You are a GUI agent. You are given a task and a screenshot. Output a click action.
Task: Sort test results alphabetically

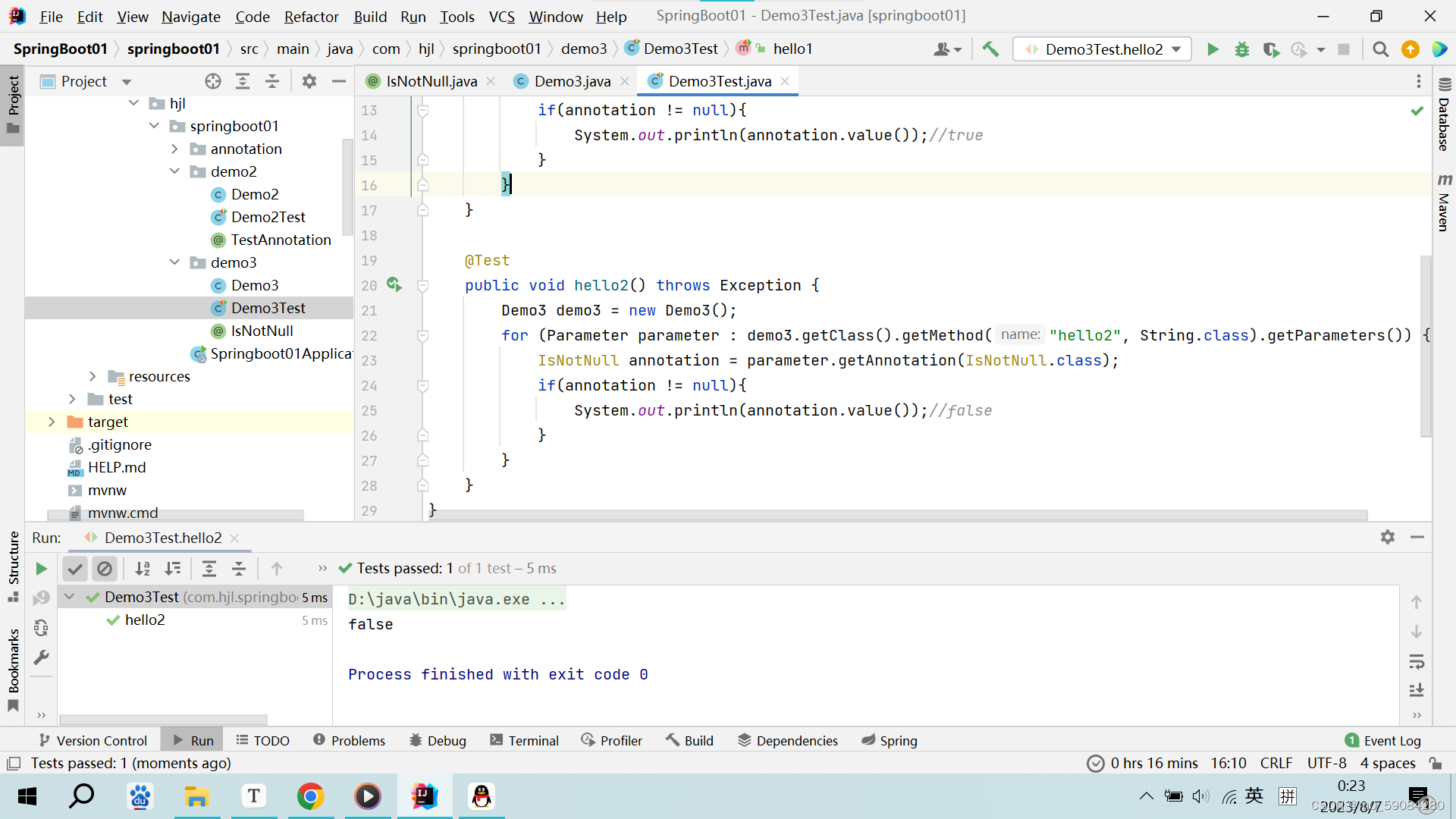click(x=143, y=569)
